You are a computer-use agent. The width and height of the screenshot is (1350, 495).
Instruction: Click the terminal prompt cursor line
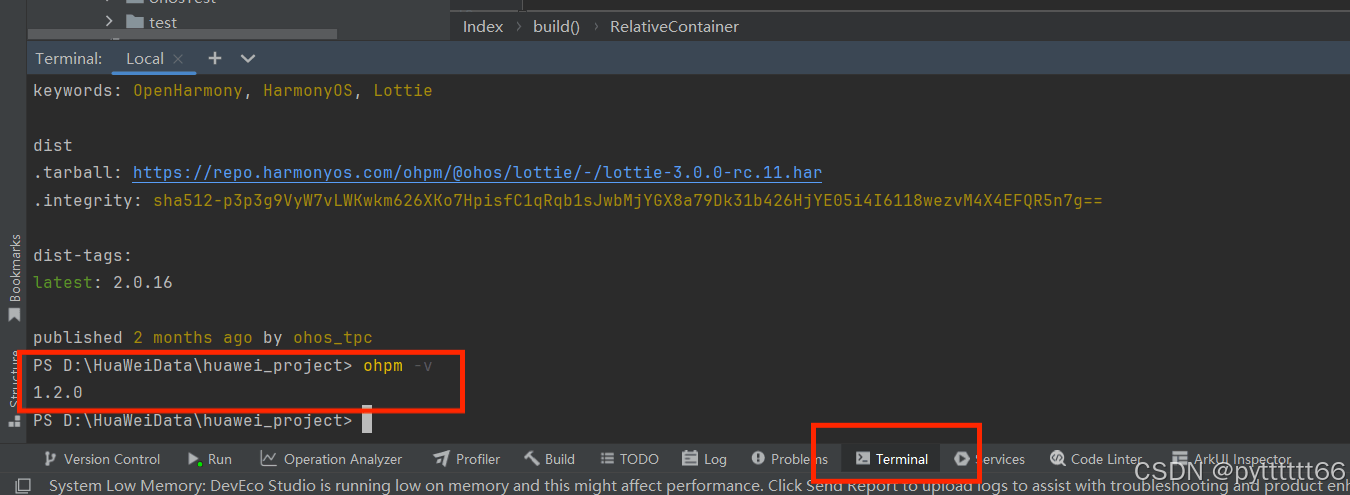pyautogui.click(x=203, y=421)
